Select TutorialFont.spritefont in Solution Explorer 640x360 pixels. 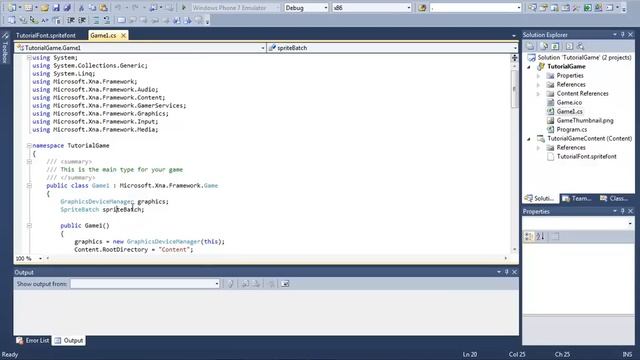(x=586, y=156)
